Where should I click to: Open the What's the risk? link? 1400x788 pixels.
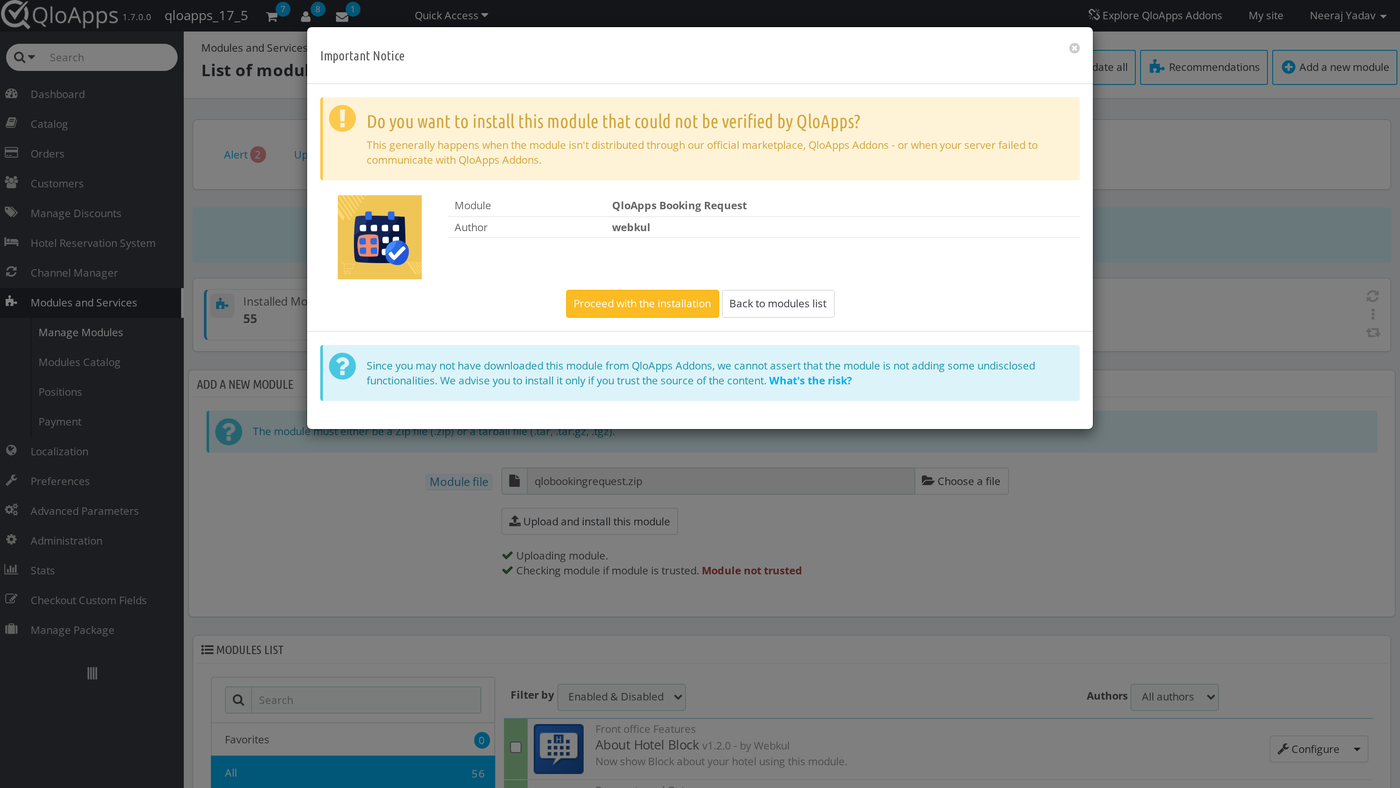[x=810, y=381]
